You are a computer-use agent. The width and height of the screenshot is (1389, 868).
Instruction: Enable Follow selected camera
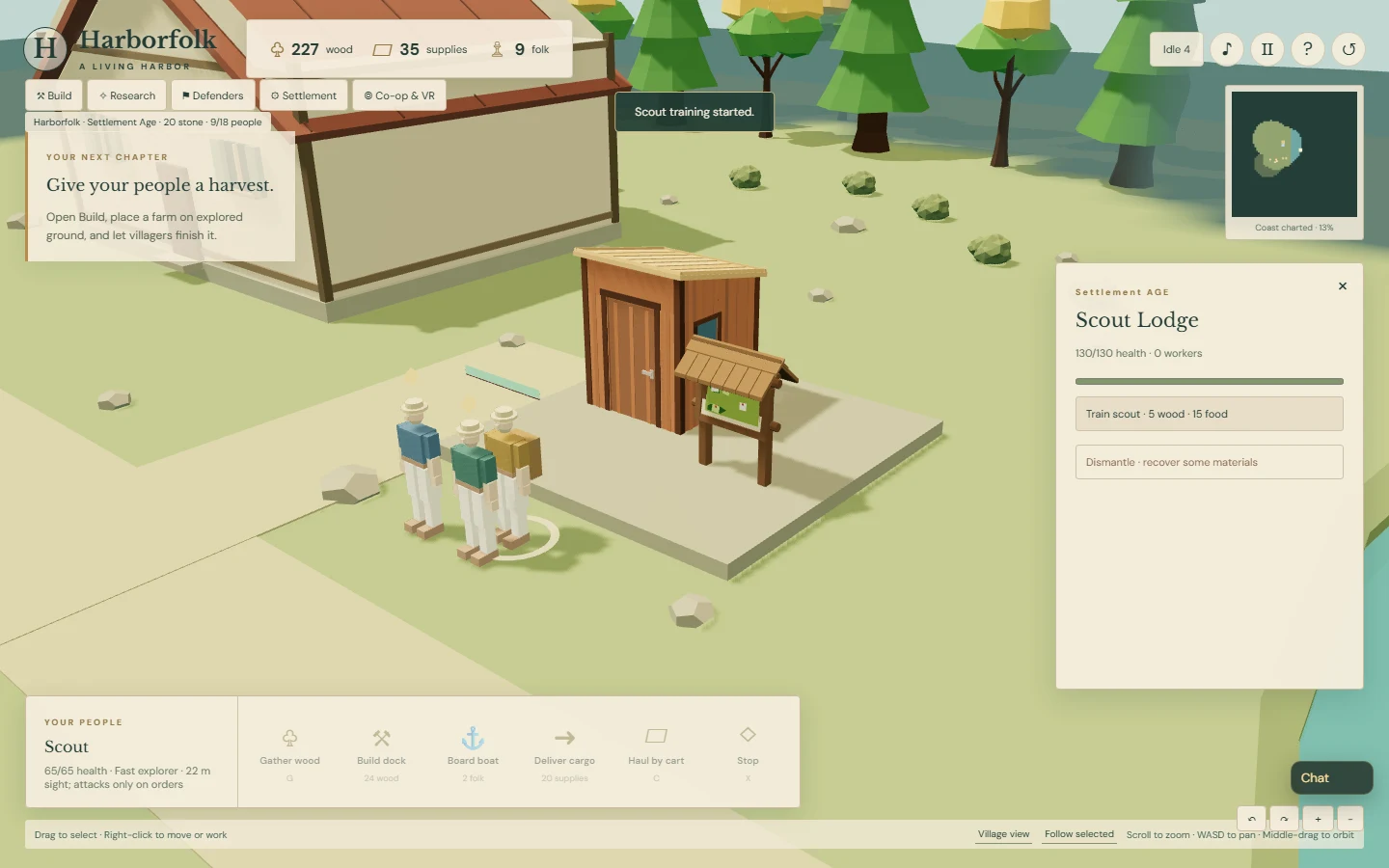tap(1078, 834)
